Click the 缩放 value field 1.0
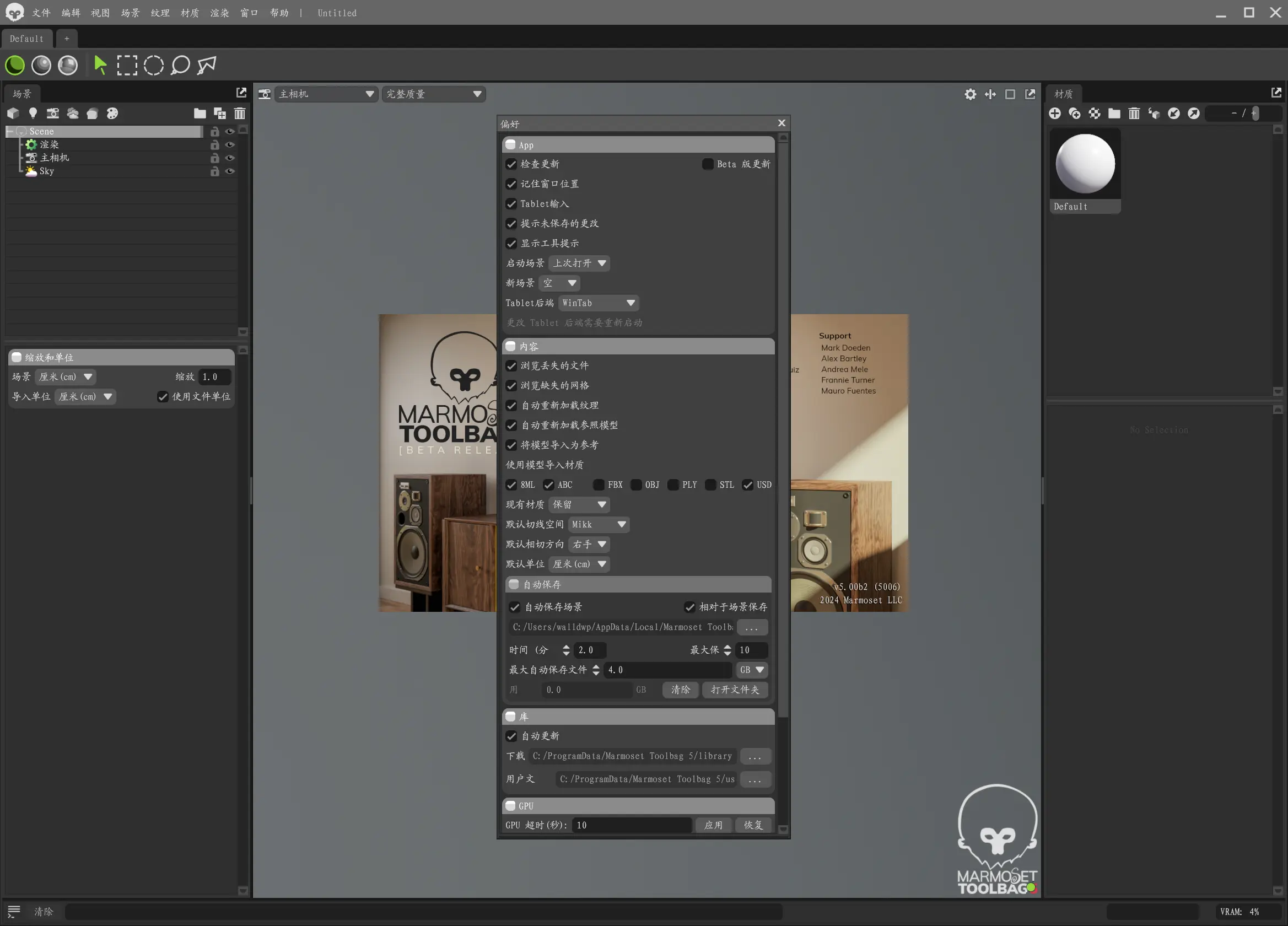 point(214,376)
